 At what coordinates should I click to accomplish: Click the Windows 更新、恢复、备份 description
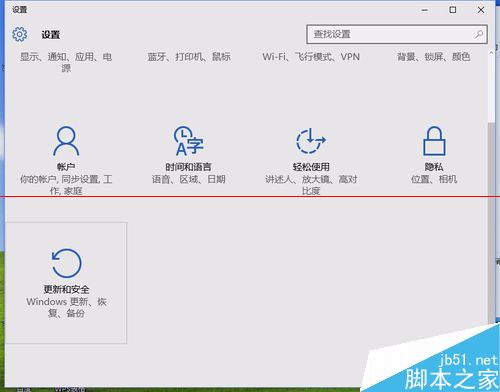coord(66,307)
